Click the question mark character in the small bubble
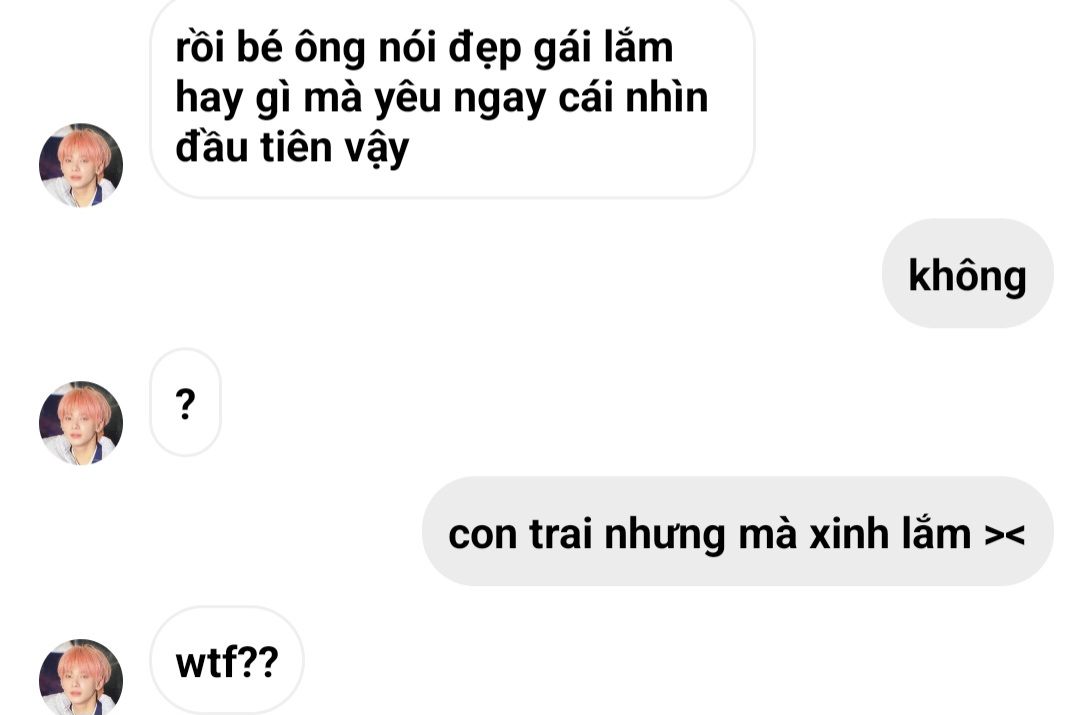The width and height of the screenshot is (1080, 715). [185, 404]
